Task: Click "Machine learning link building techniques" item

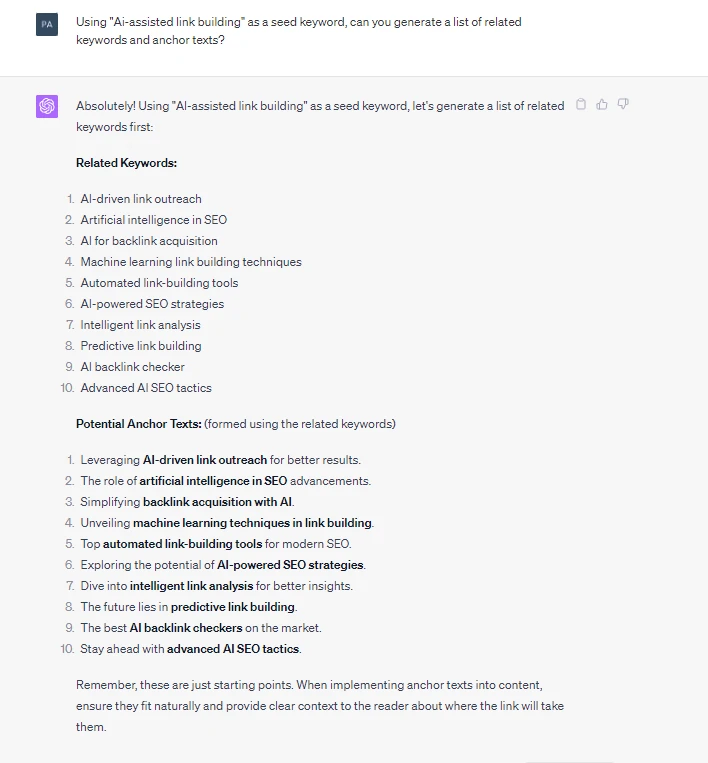Action: (x=191, y=262)
